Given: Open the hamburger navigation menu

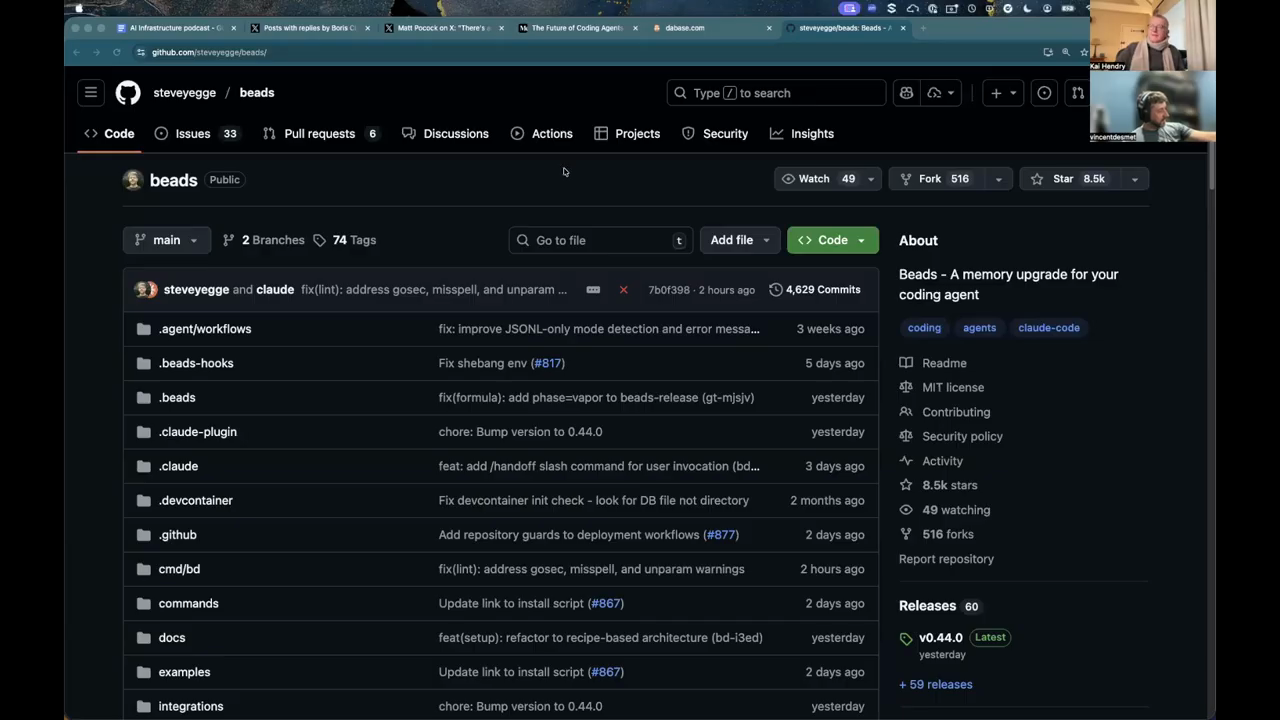Looking at the screenshot, I should 91,93.
